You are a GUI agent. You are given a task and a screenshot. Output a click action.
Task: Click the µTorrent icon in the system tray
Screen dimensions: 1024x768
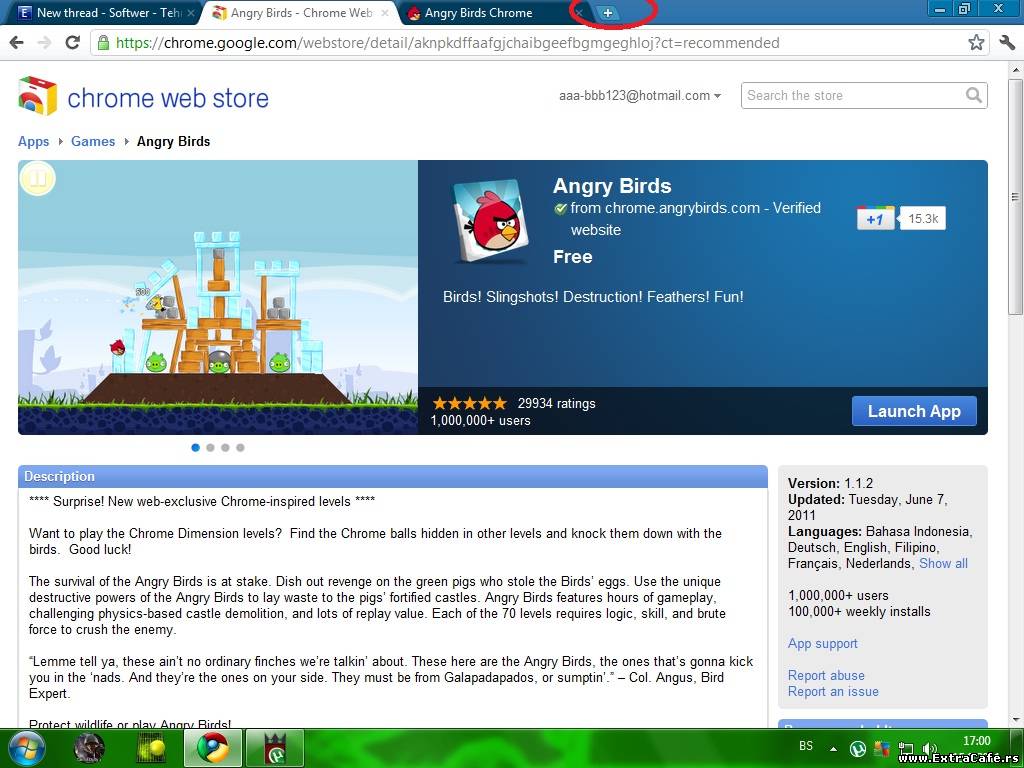pyautogui.click(x=857, y=748)
